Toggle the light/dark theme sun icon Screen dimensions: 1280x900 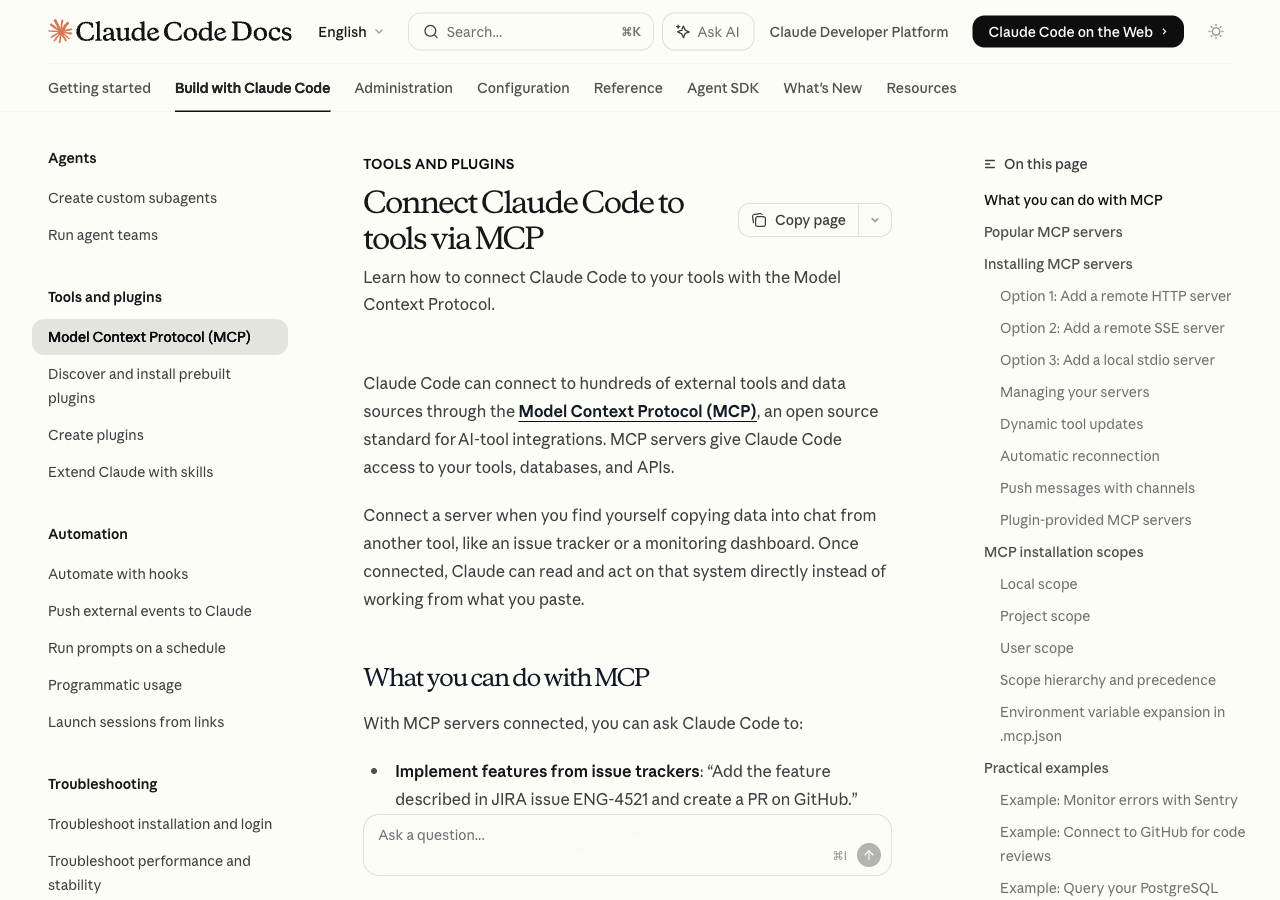[x=1216, y=32]
